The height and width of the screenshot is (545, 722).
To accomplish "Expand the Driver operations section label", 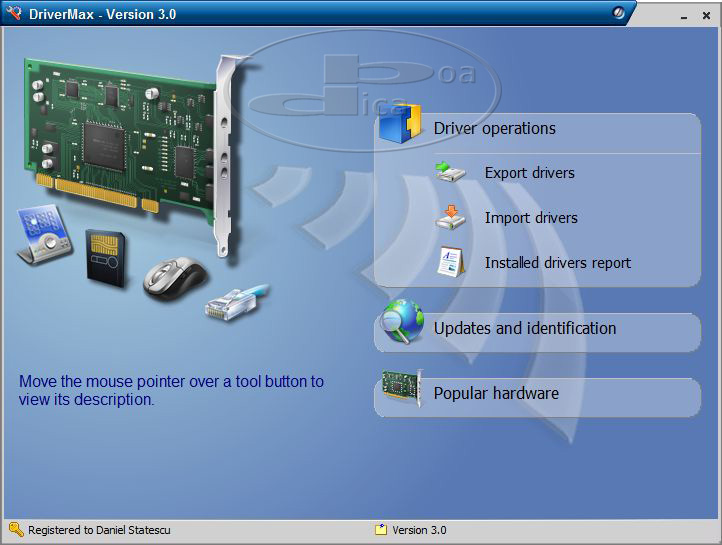I will click(494, 129).
